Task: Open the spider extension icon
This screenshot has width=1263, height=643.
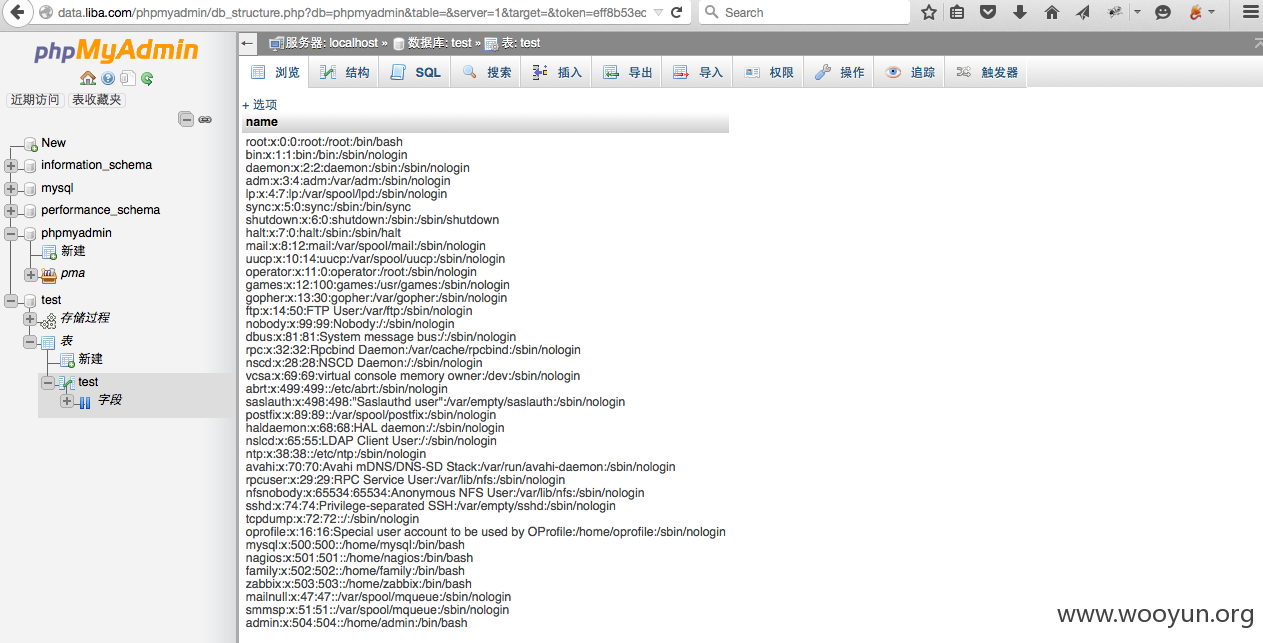Action: [1115, 13]
